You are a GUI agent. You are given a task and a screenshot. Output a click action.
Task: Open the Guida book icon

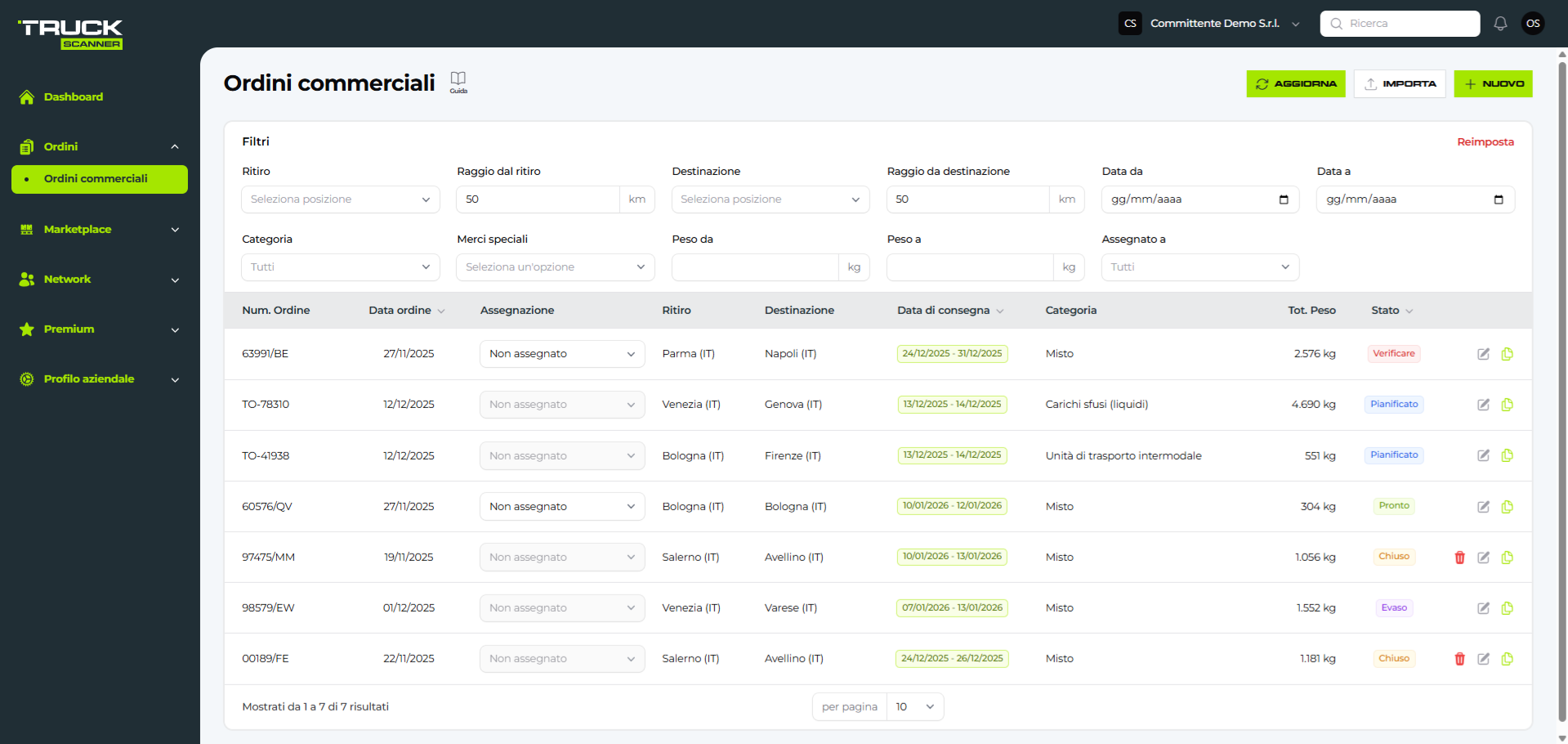point(458,80)
